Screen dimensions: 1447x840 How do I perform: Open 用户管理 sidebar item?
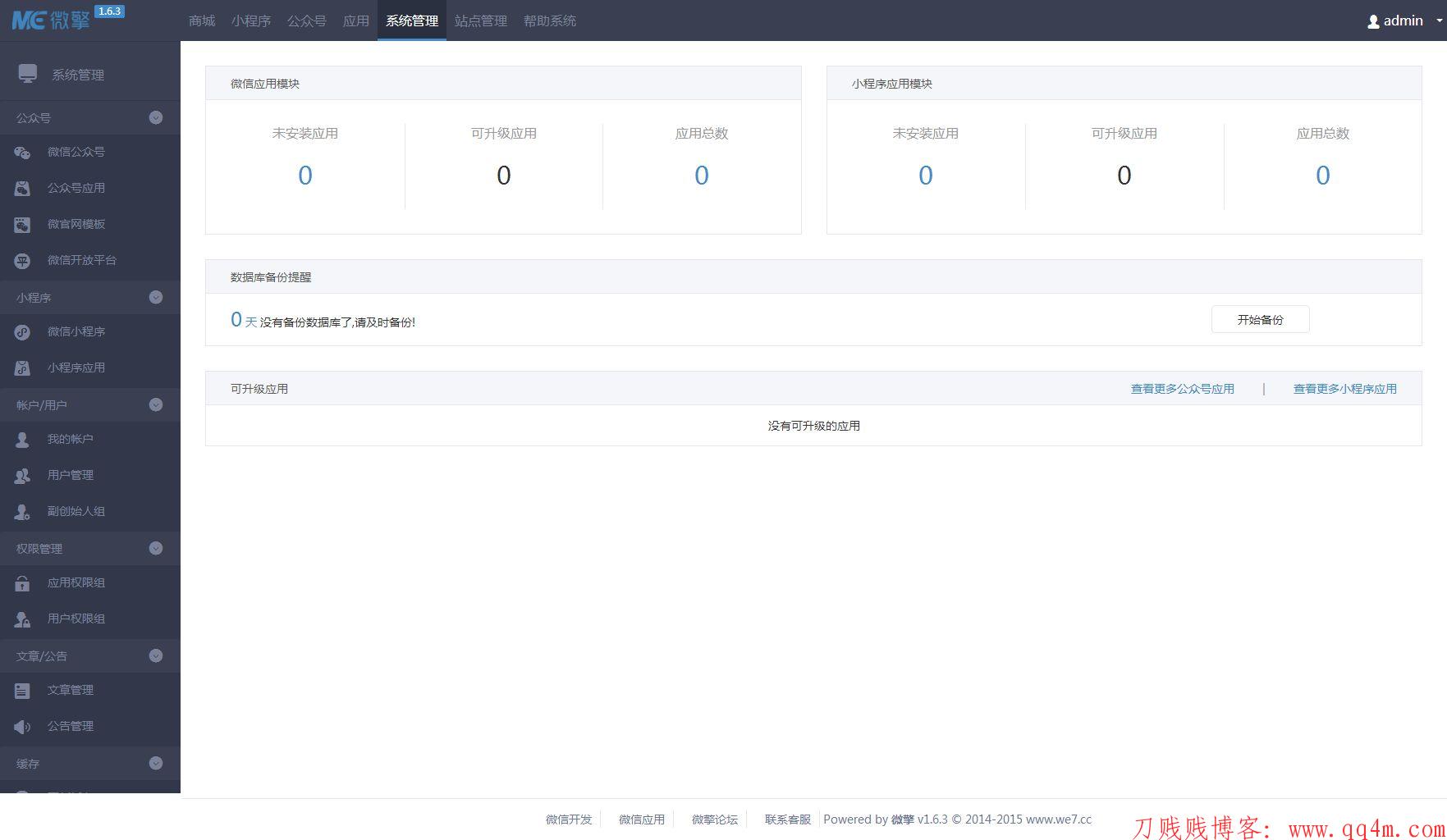[x=90, y=476]
